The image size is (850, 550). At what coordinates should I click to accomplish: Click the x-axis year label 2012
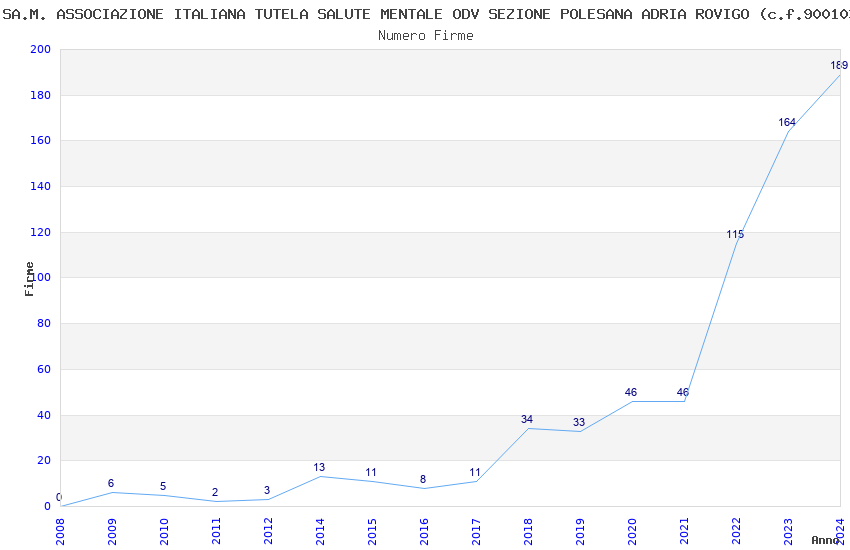point(268,532)
